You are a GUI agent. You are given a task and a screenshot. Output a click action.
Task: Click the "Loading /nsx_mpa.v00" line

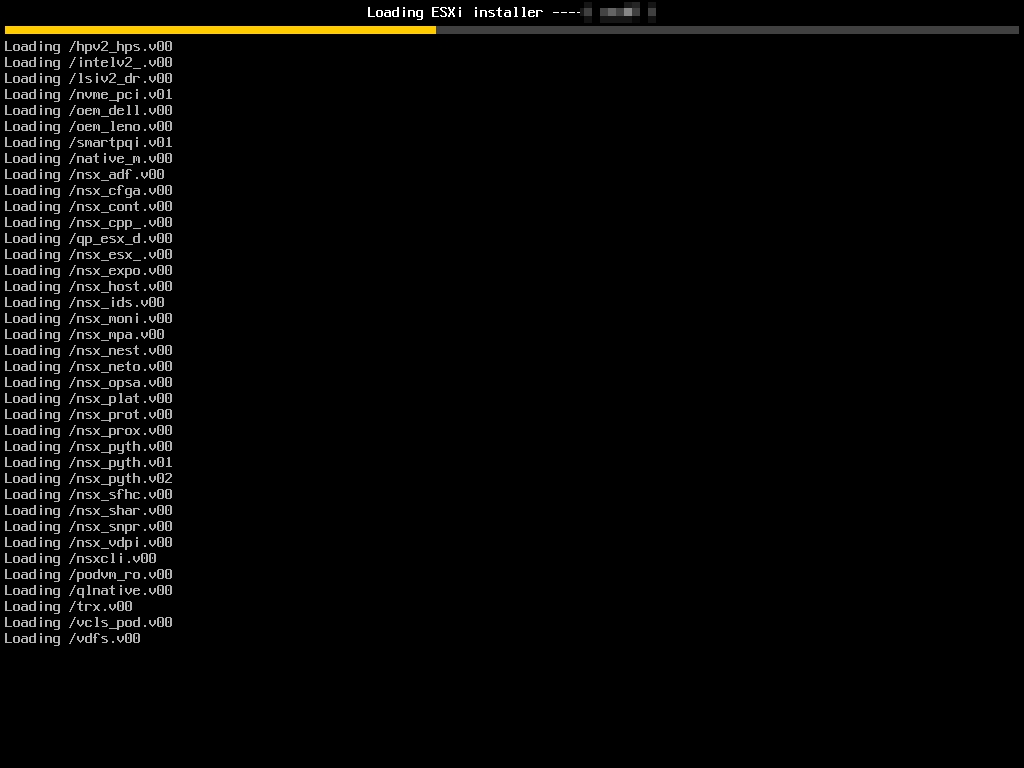[84, 334]
